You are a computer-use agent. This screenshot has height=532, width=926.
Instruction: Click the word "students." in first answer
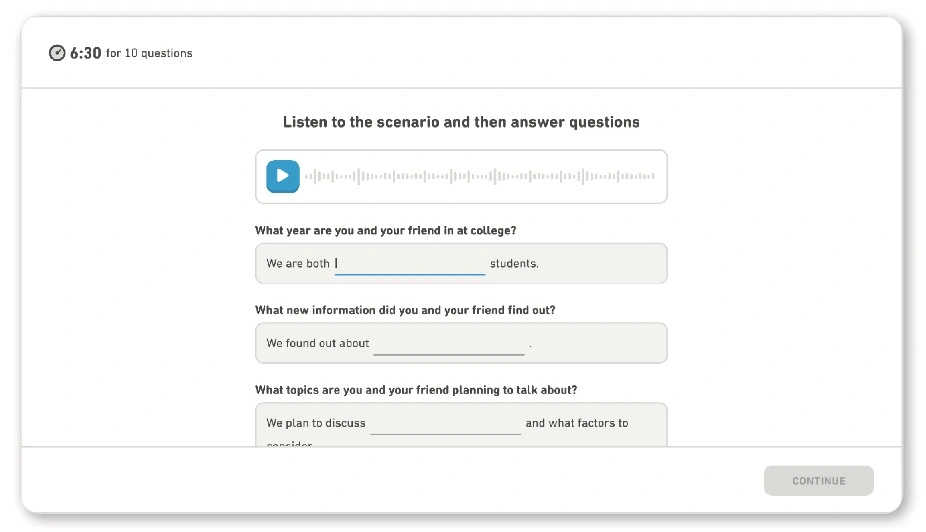click(x=514, y=264)
